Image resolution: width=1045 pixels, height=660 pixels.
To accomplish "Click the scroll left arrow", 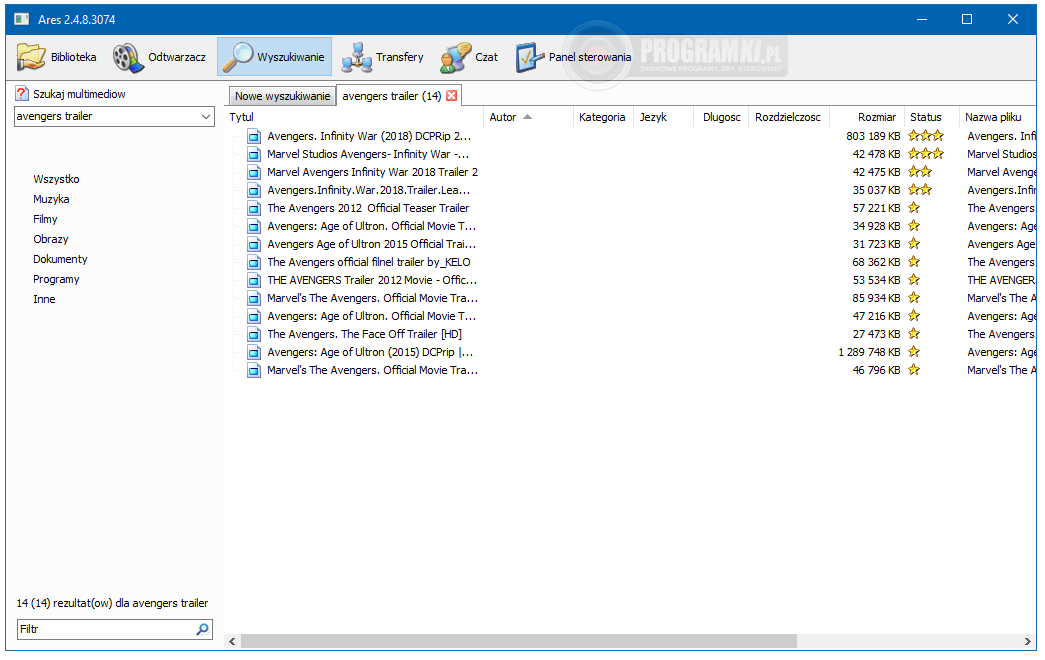I will coord(232,641).
